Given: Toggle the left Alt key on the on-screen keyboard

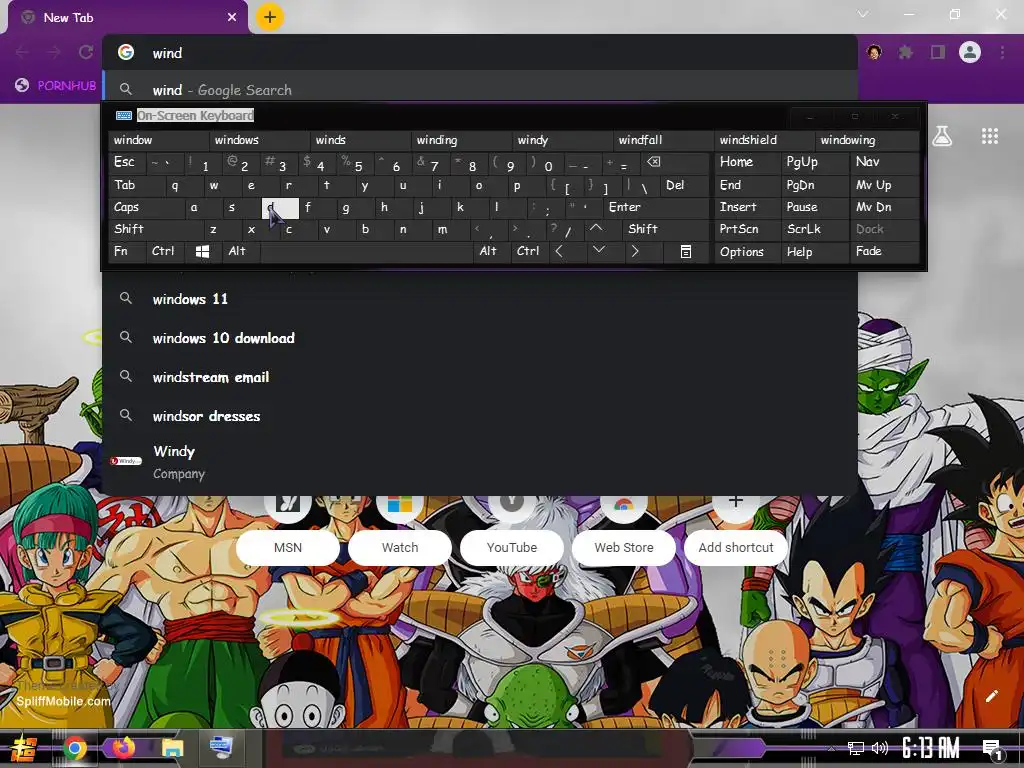Looking at the screenshot, I should [x=241, y=251].
